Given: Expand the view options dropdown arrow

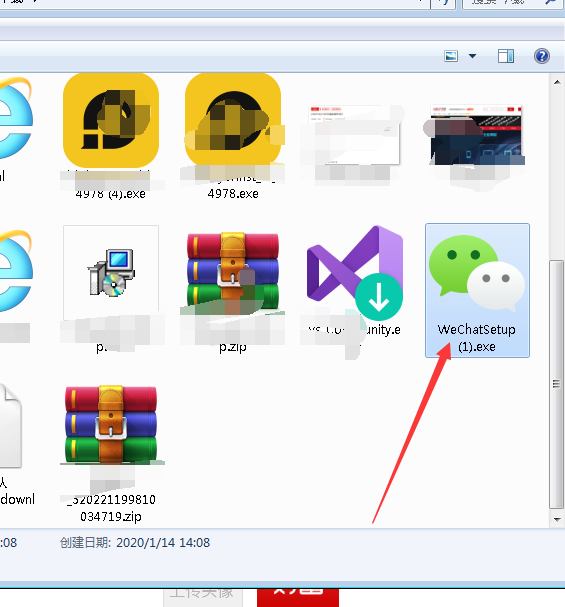Looking at the screenshot, I should pos(472,56).
